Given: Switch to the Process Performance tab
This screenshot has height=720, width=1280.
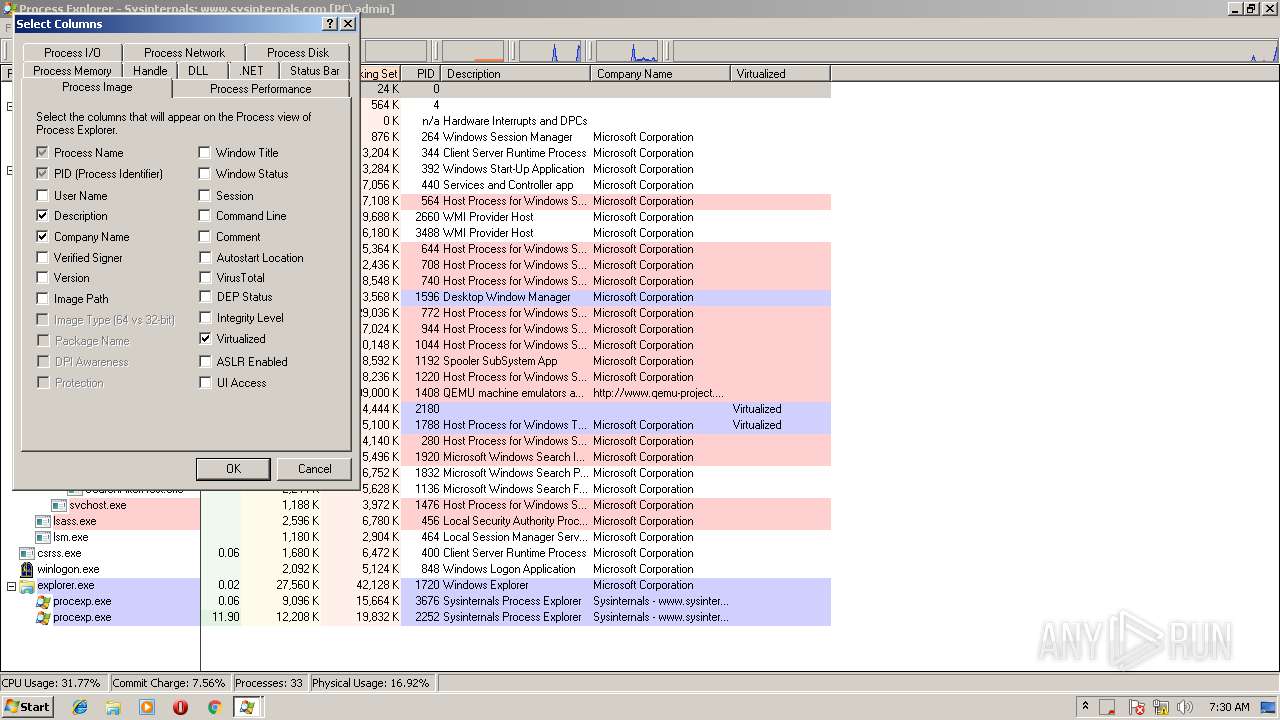Looking at the screenshot, I should tap(261, 88).
